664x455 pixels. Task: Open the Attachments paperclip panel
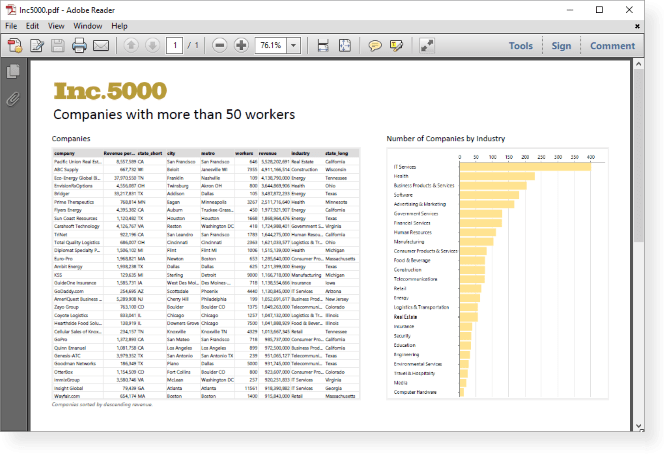click(x=13, y=100)
